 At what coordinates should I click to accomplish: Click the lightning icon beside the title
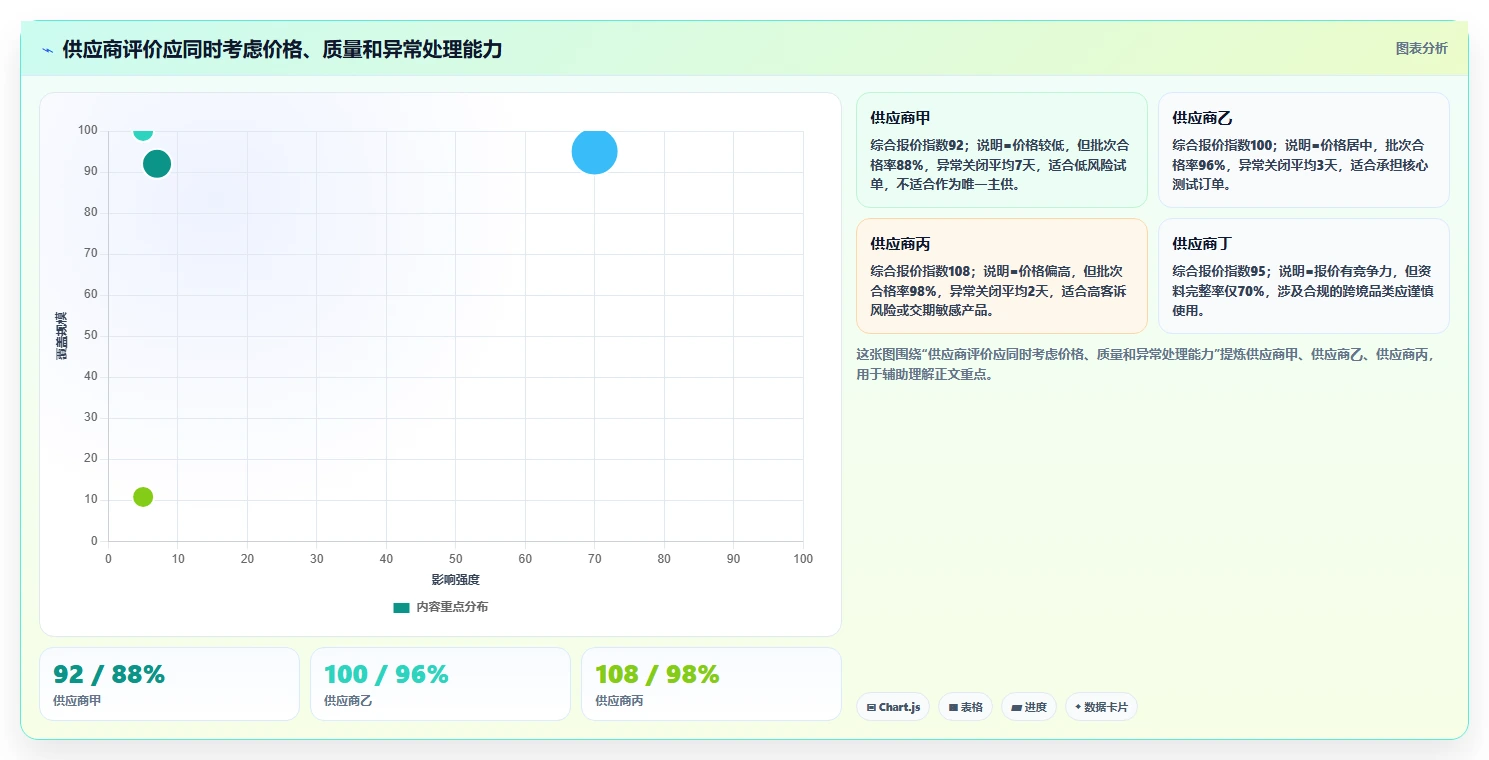pyautogui.click(x=48, y=49)
